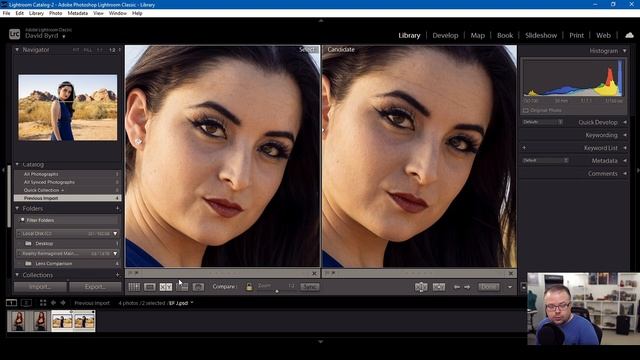
Task: Open toolbar content dropdown arrow
Action: pyautogui.click(x=510, y=287)
